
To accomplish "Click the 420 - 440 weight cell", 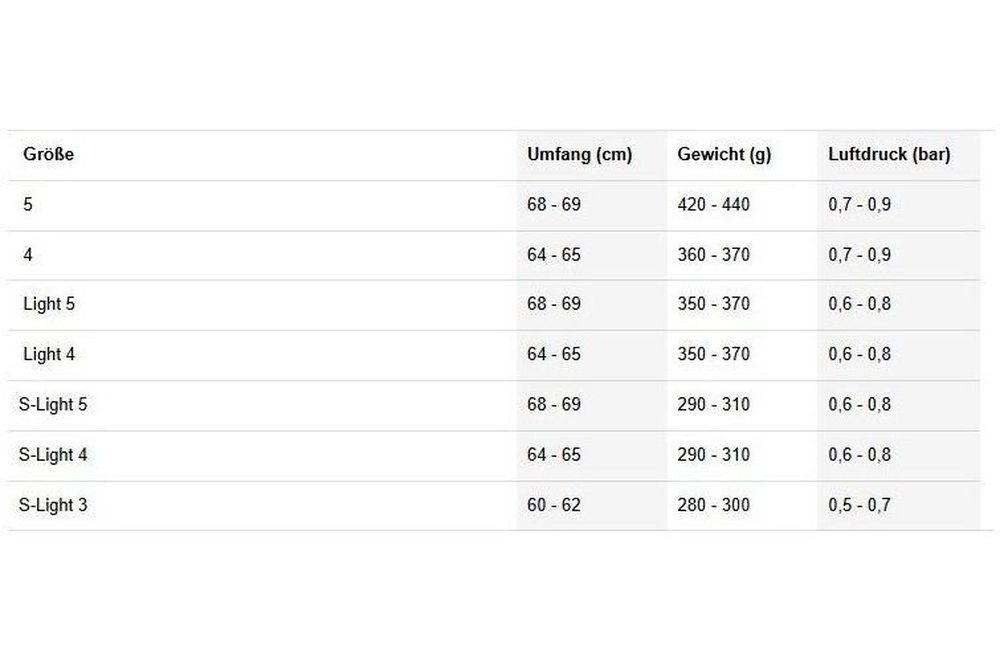I will (713, 205).
